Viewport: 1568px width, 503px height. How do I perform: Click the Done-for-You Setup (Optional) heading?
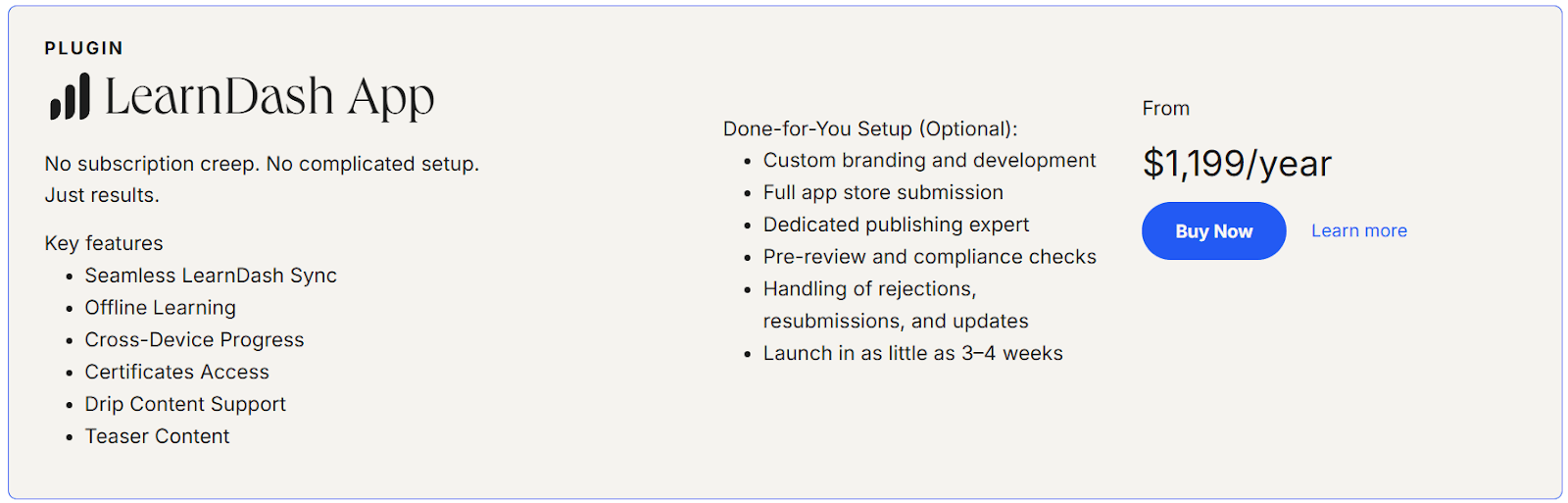pos(870,129)
